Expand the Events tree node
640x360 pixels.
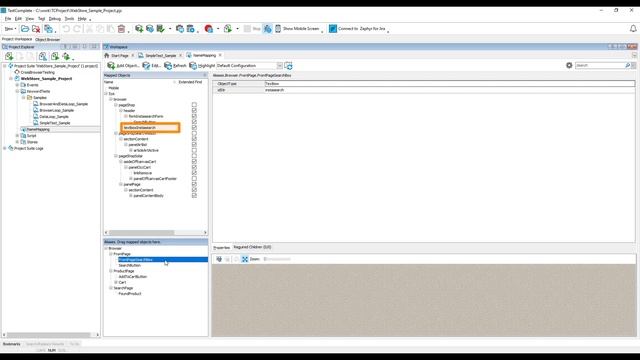pos(17,85)
